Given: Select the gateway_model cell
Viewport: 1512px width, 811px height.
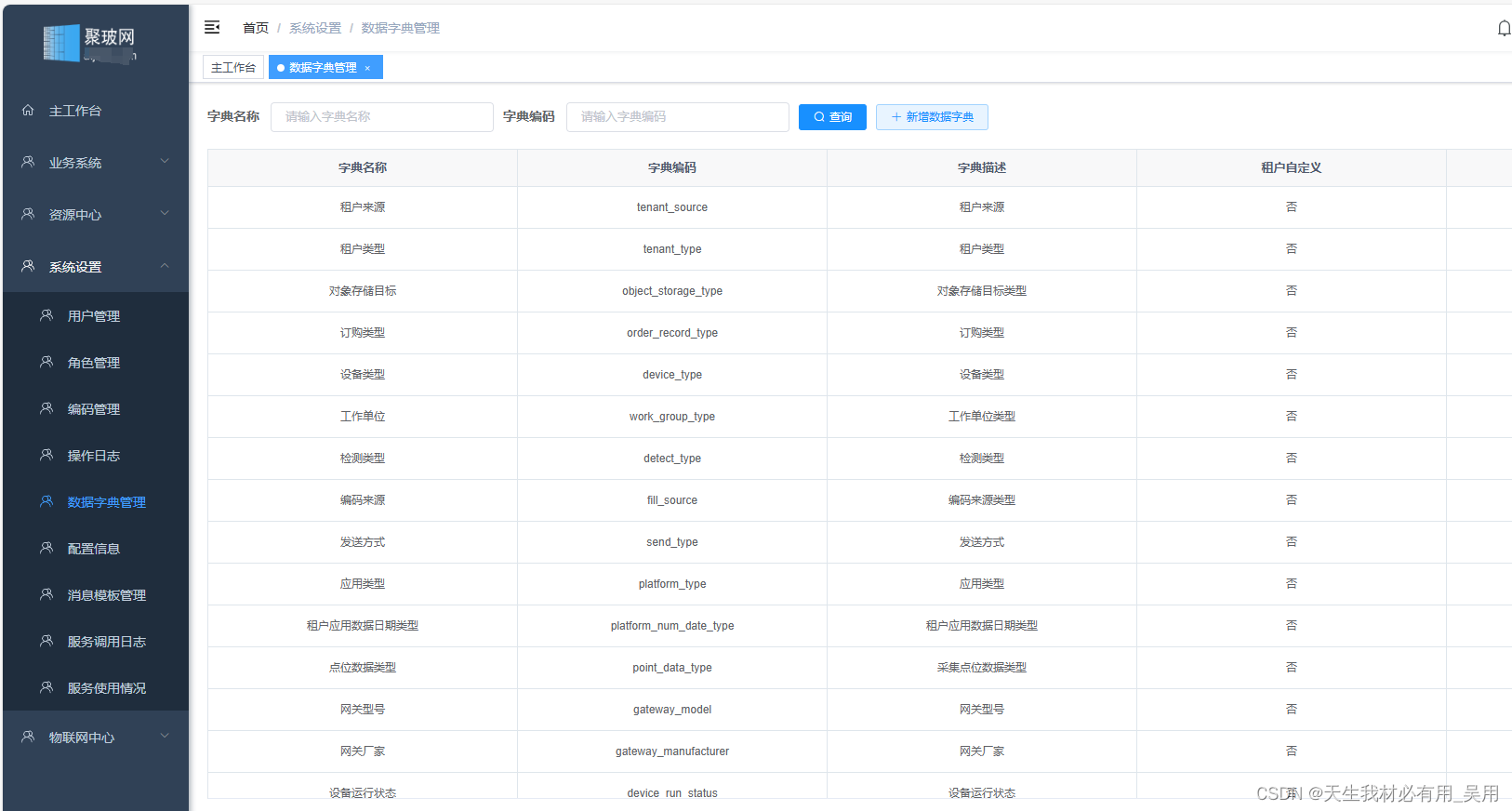Looking at the screenshot, I should point(672,710).
